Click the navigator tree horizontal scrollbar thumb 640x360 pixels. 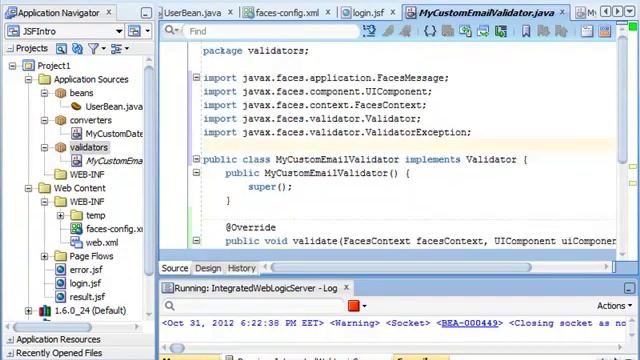point(52,327)
